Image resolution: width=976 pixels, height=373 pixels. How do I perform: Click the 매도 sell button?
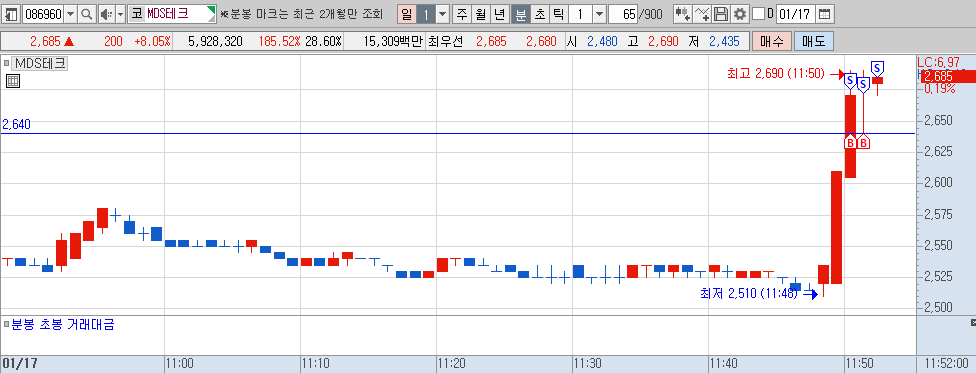point(814,42)
